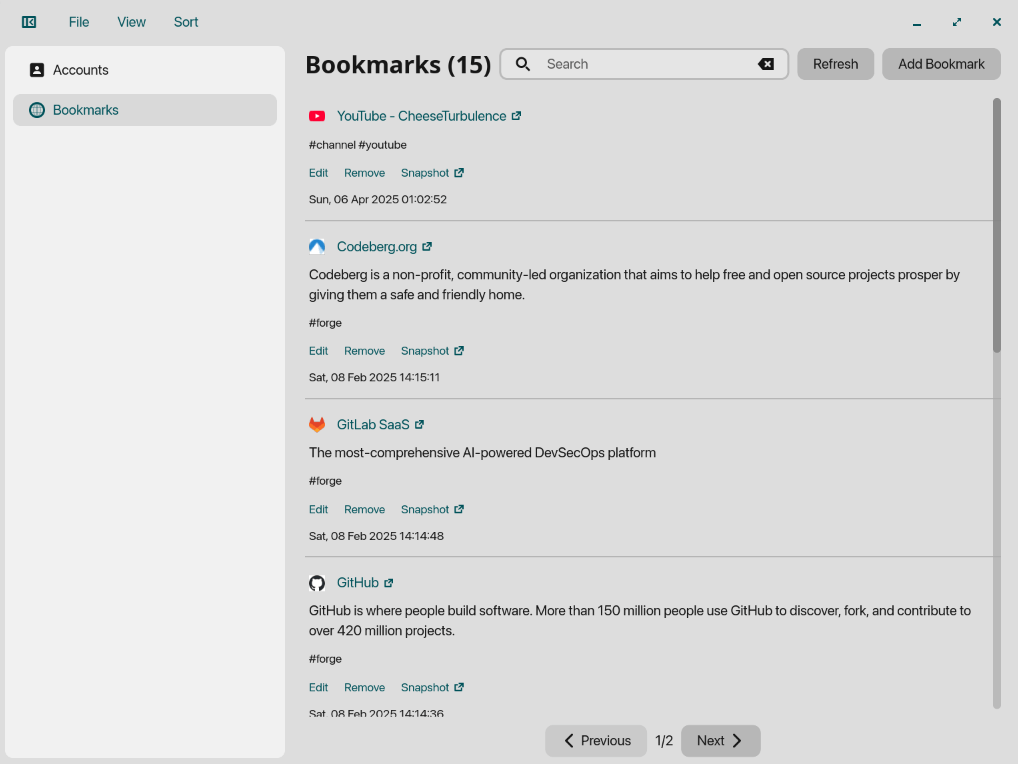Click the Codeberg non-profit description text
The width and height of the screenshot is (1018, 764).
pyautogui.click(x=634, y=284)
